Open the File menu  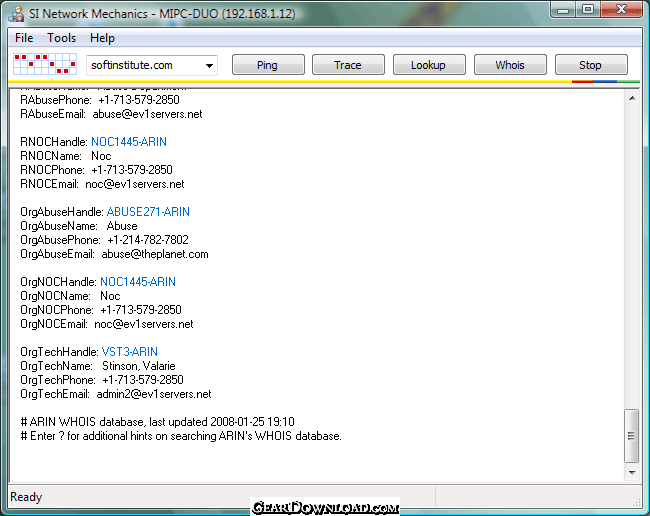pyautogui.click(x=24, y=38)
